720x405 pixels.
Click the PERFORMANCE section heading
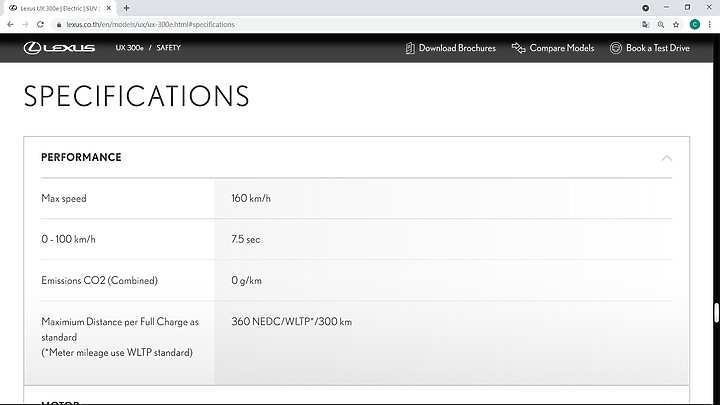point(81,157)
